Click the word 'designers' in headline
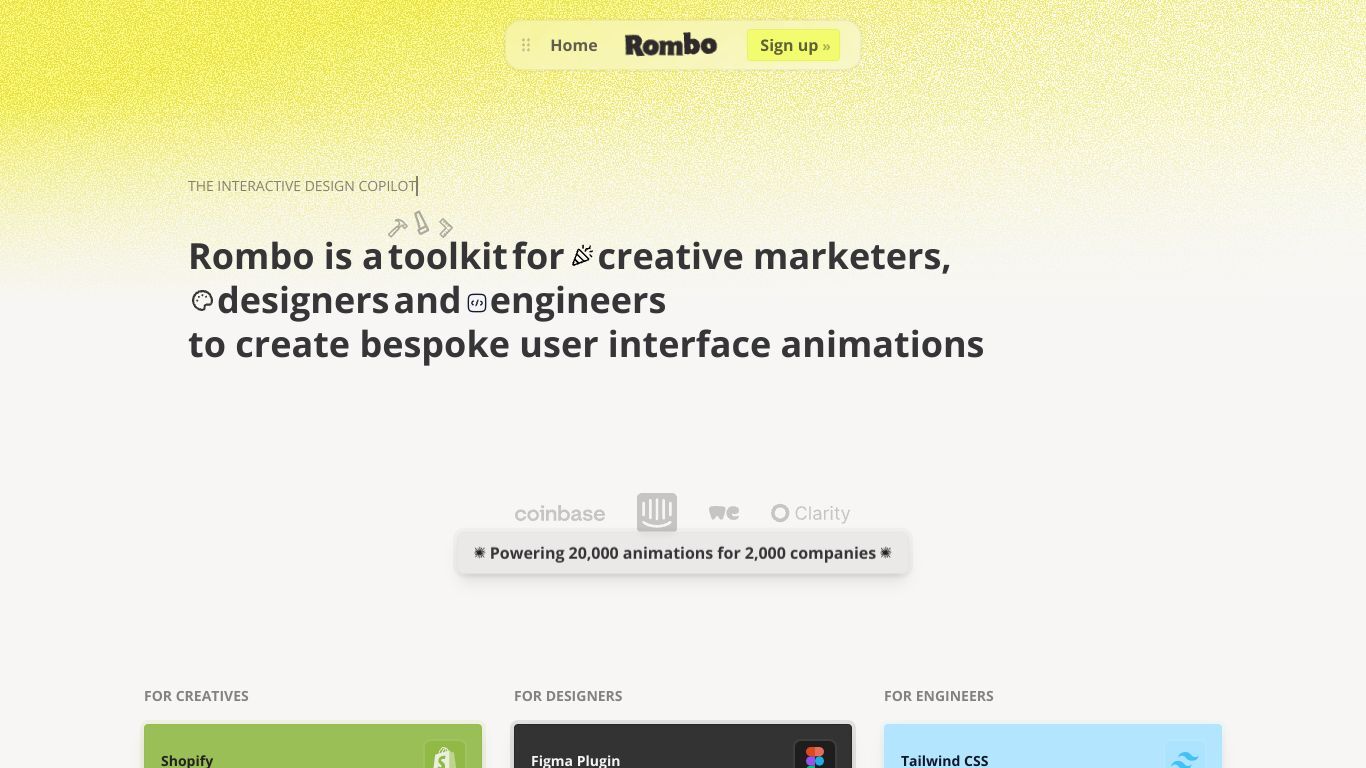 303,300
